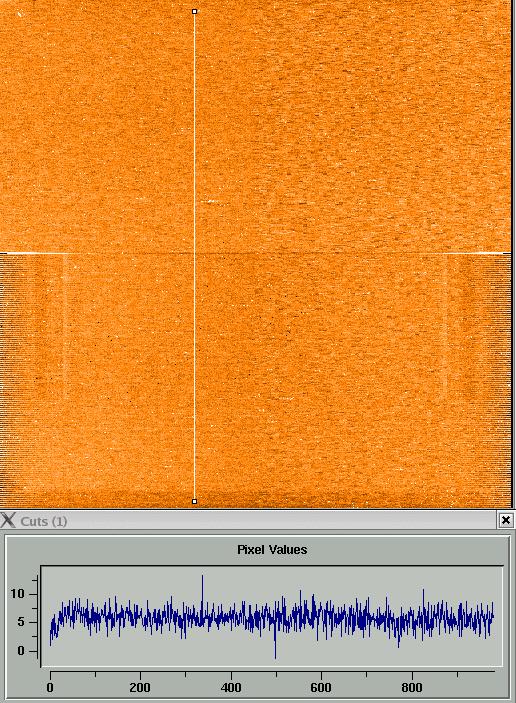The height and width of the screenshot is (703, 516).
Task: Click the X11 icon in Cuts title bar
Action: click(x=8, y=521)
